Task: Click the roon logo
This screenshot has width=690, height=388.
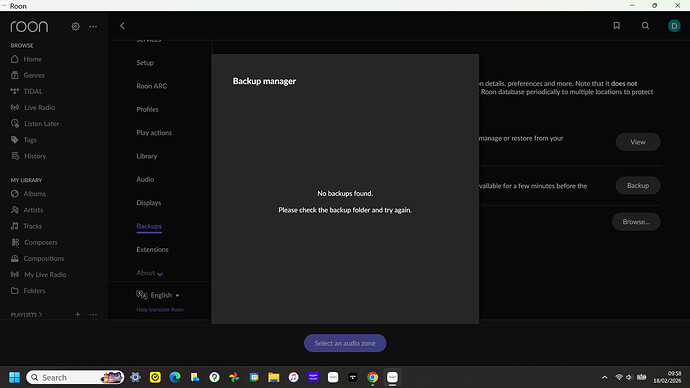Action: 29,26
